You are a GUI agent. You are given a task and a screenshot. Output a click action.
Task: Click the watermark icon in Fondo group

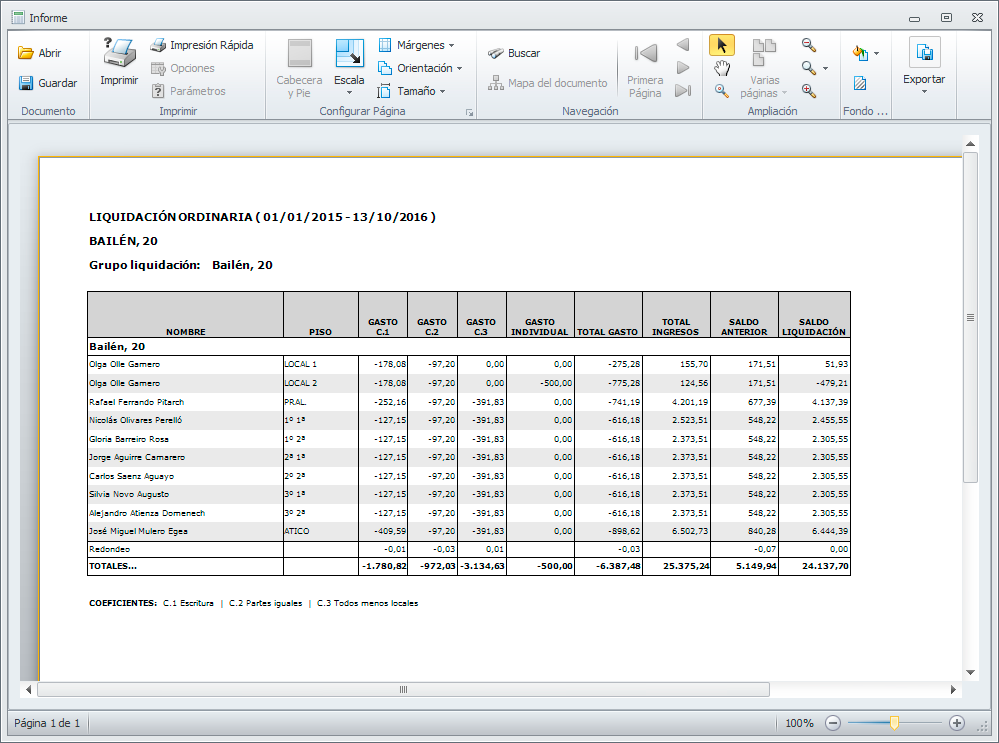click(859, 84)
